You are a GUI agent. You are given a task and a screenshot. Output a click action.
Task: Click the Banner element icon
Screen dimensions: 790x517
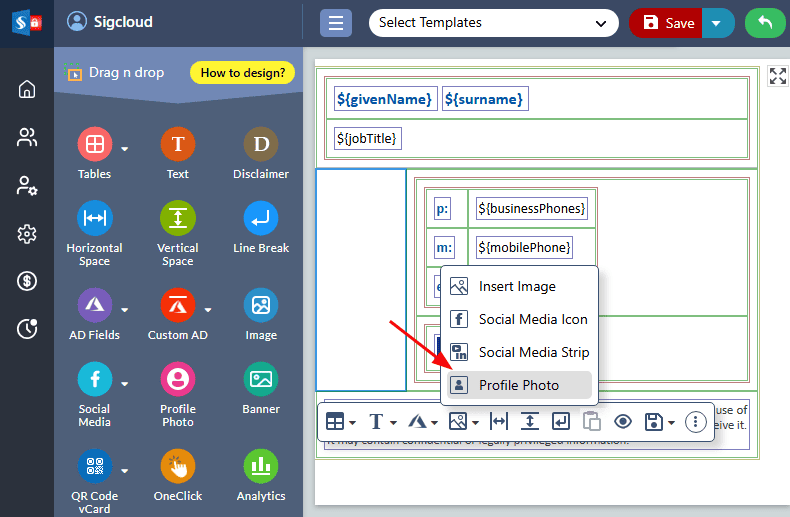coord(261,379)
